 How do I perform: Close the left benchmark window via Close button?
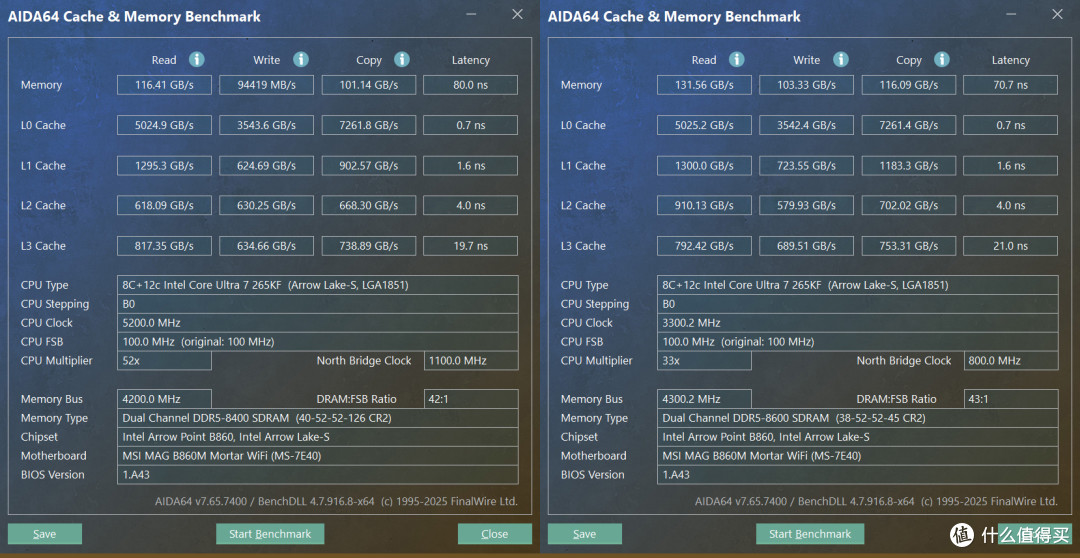(495, 534)
